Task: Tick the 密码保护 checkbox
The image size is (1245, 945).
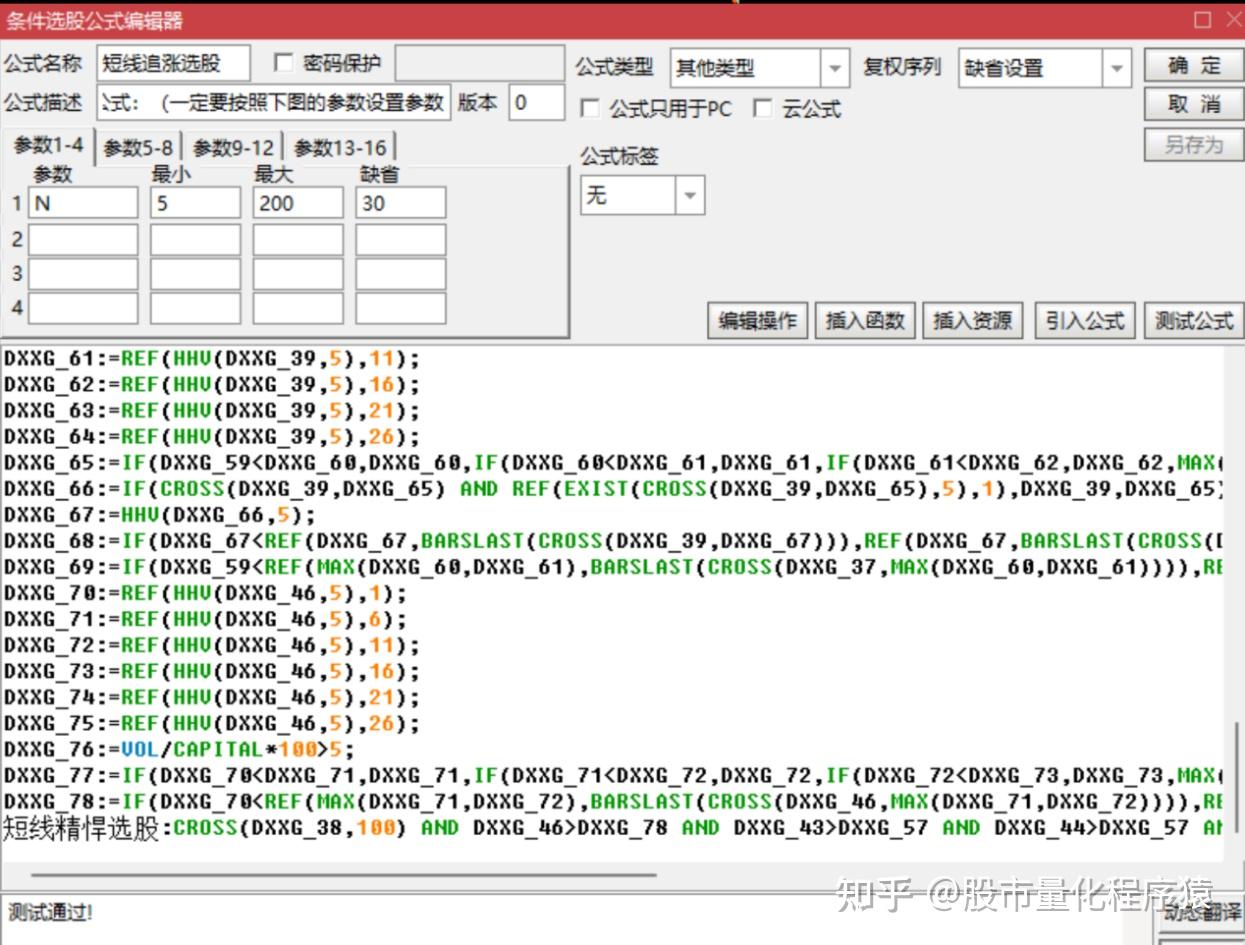Action: [x=284, y=64]
